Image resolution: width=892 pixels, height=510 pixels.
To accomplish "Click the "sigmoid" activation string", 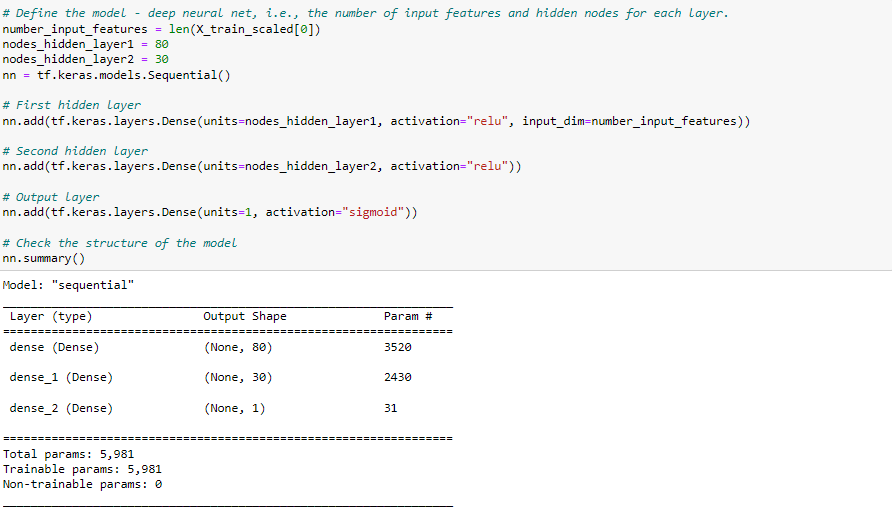I will coord(373,212).
